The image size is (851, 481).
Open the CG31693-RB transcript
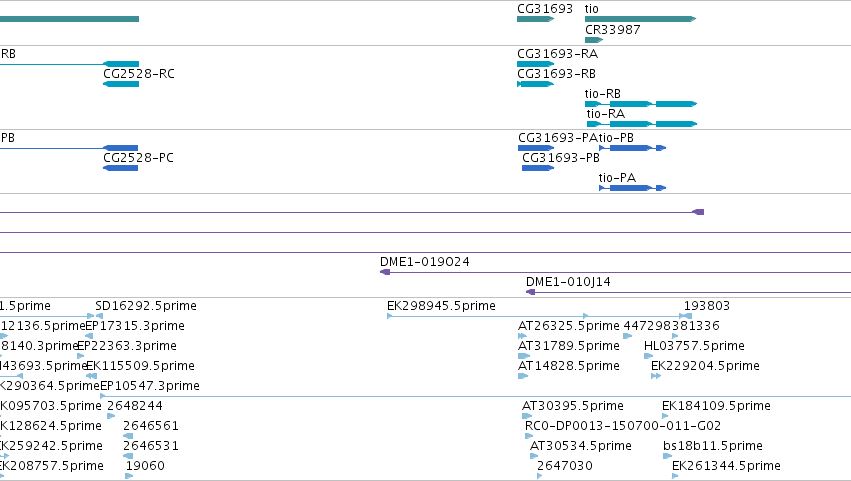(x=536, y=84)
